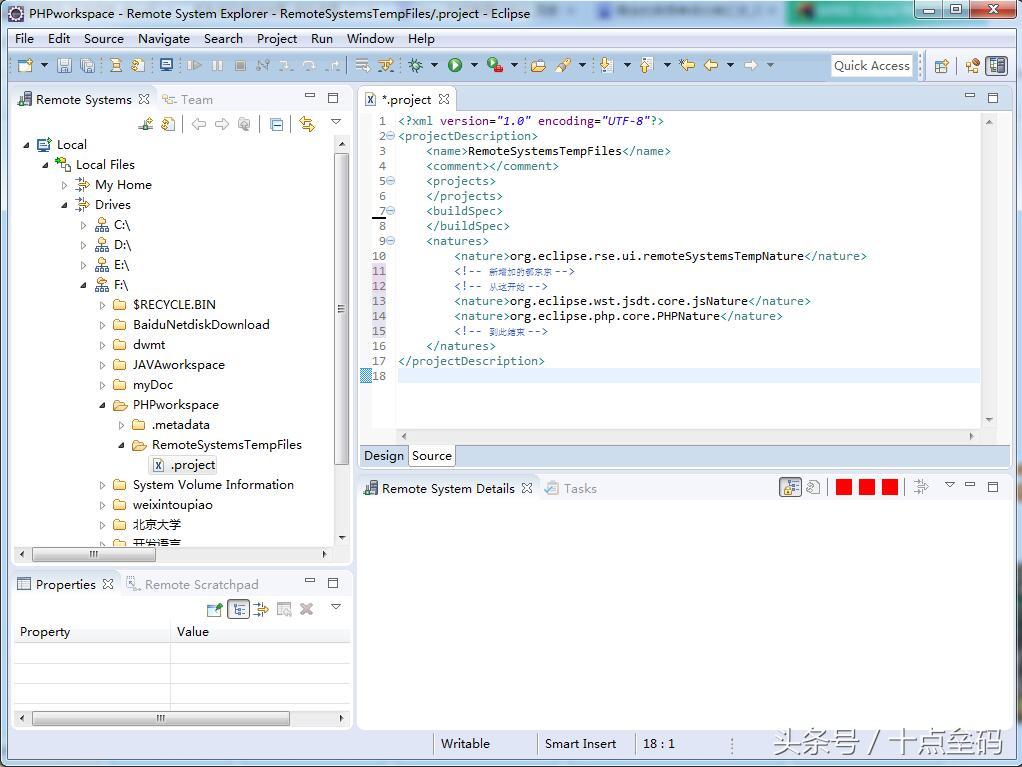Toggle the Properties view show categories button
The height and width of the screenshot is (767, 1022).
point(238,609)
